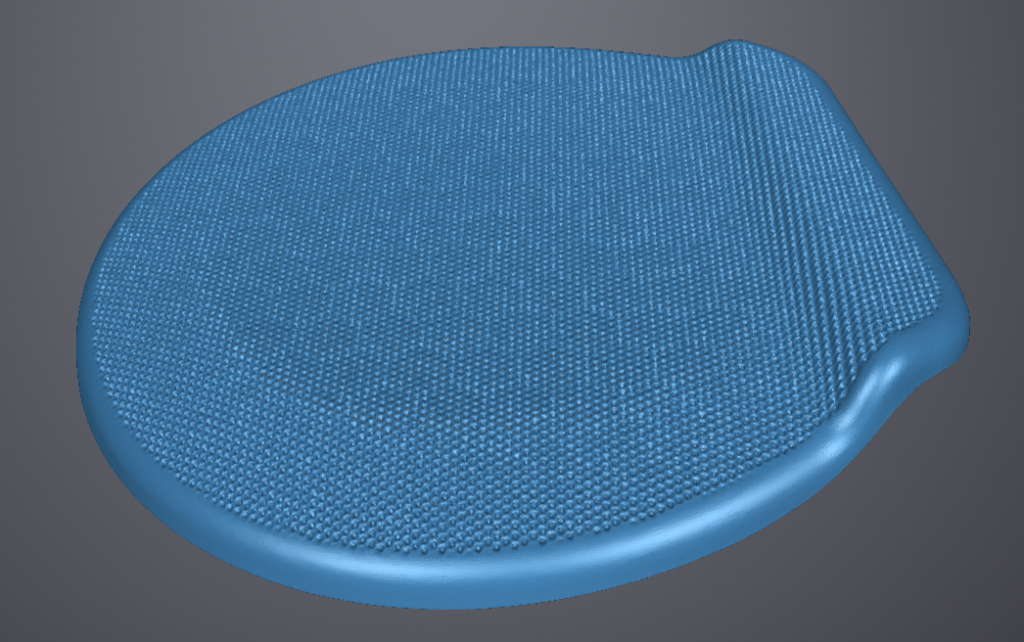This screenshot has width=1024, height=642.
Task: Select the raised bump at the model's top-right
Action: [737, 52]
